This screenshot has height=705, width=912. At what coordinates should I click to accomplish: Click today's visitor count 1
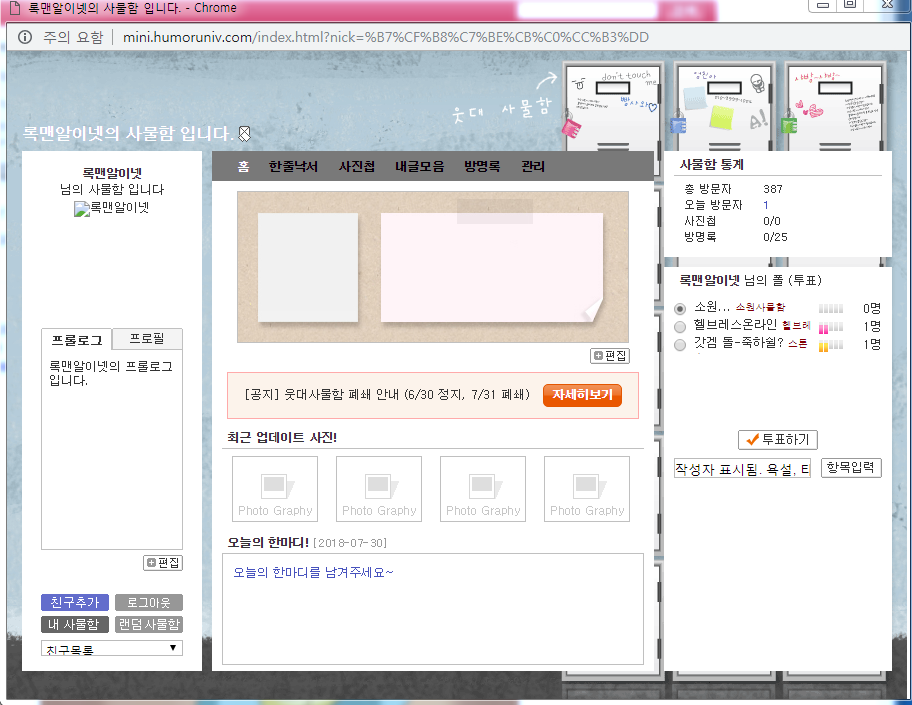[x=765, y=205]
